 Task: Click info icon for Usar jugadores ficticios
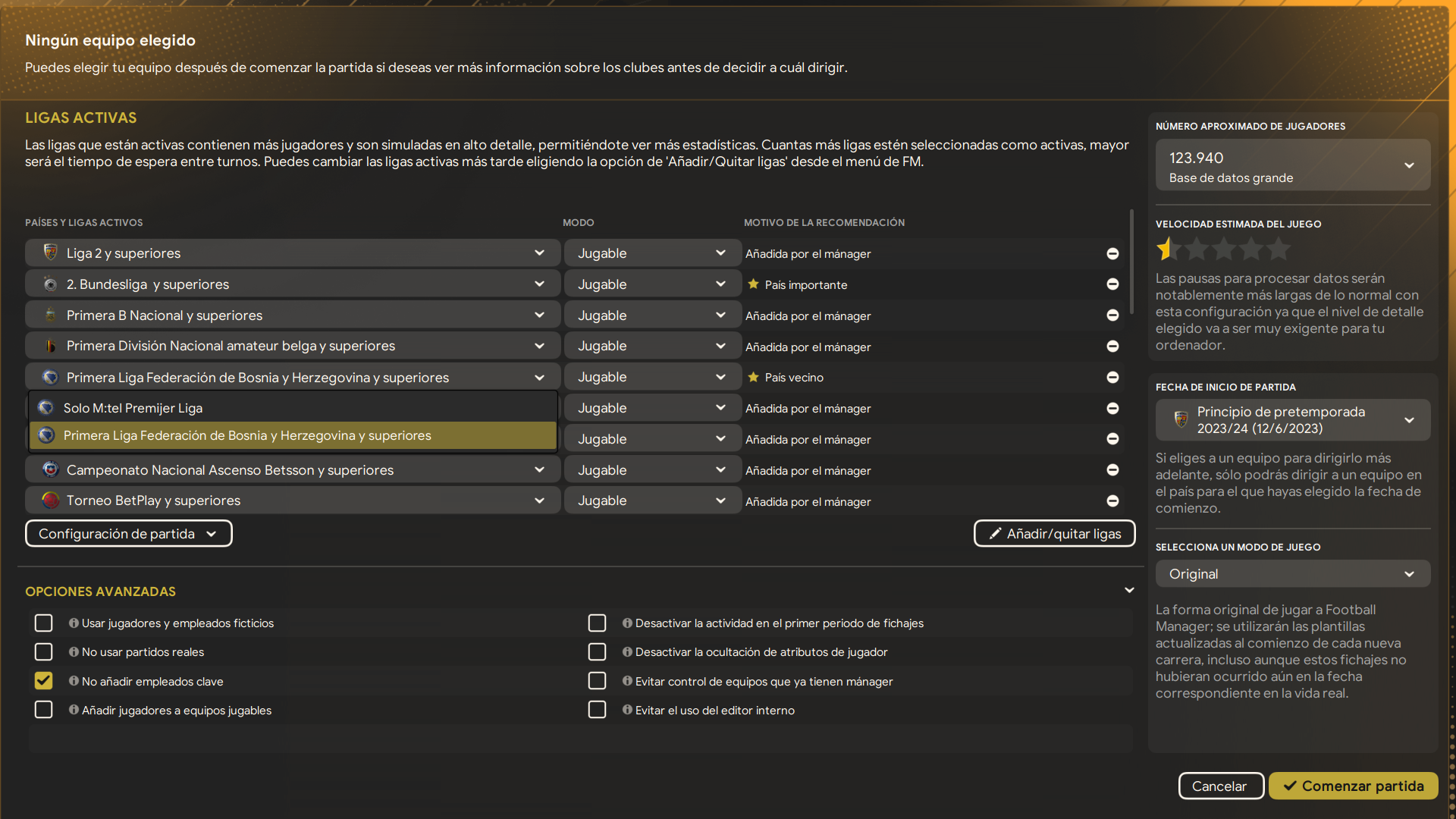pyautogui.click(x=74, y=623)
